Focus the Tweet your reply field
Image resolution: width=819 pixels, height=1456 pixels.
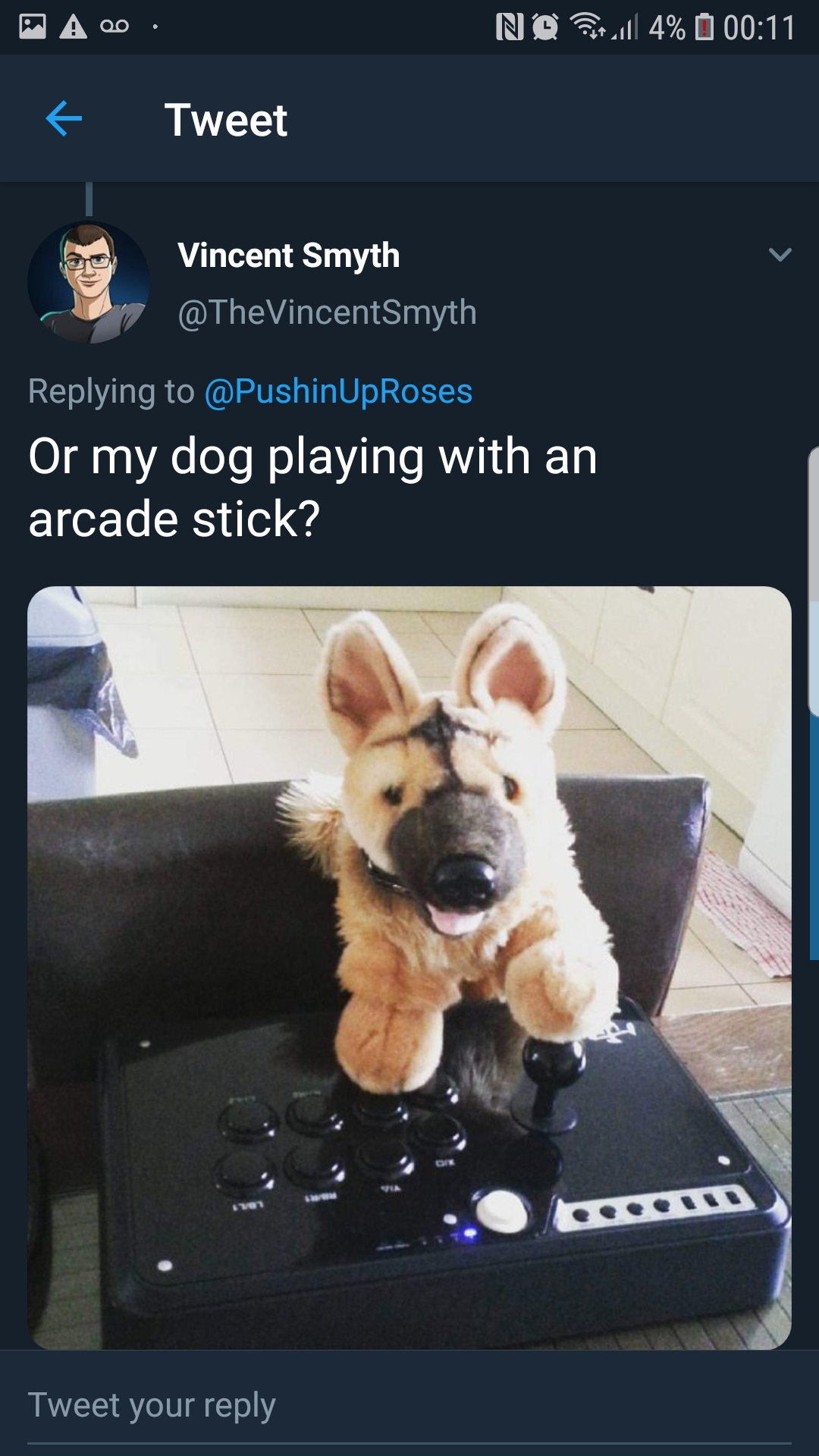tap(409, 1406)
